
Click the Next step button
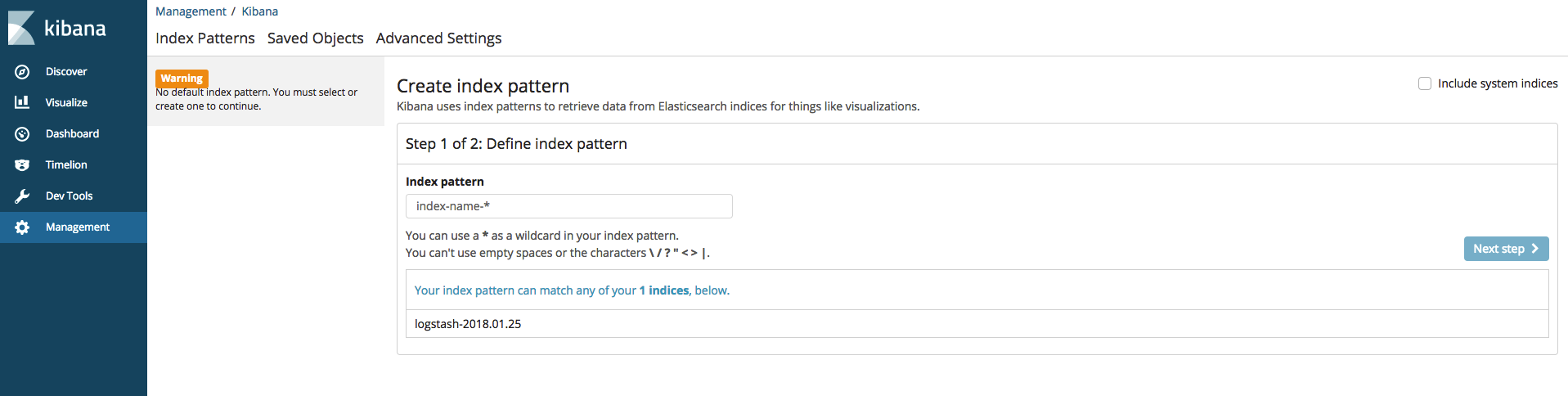pos(1506,249)
